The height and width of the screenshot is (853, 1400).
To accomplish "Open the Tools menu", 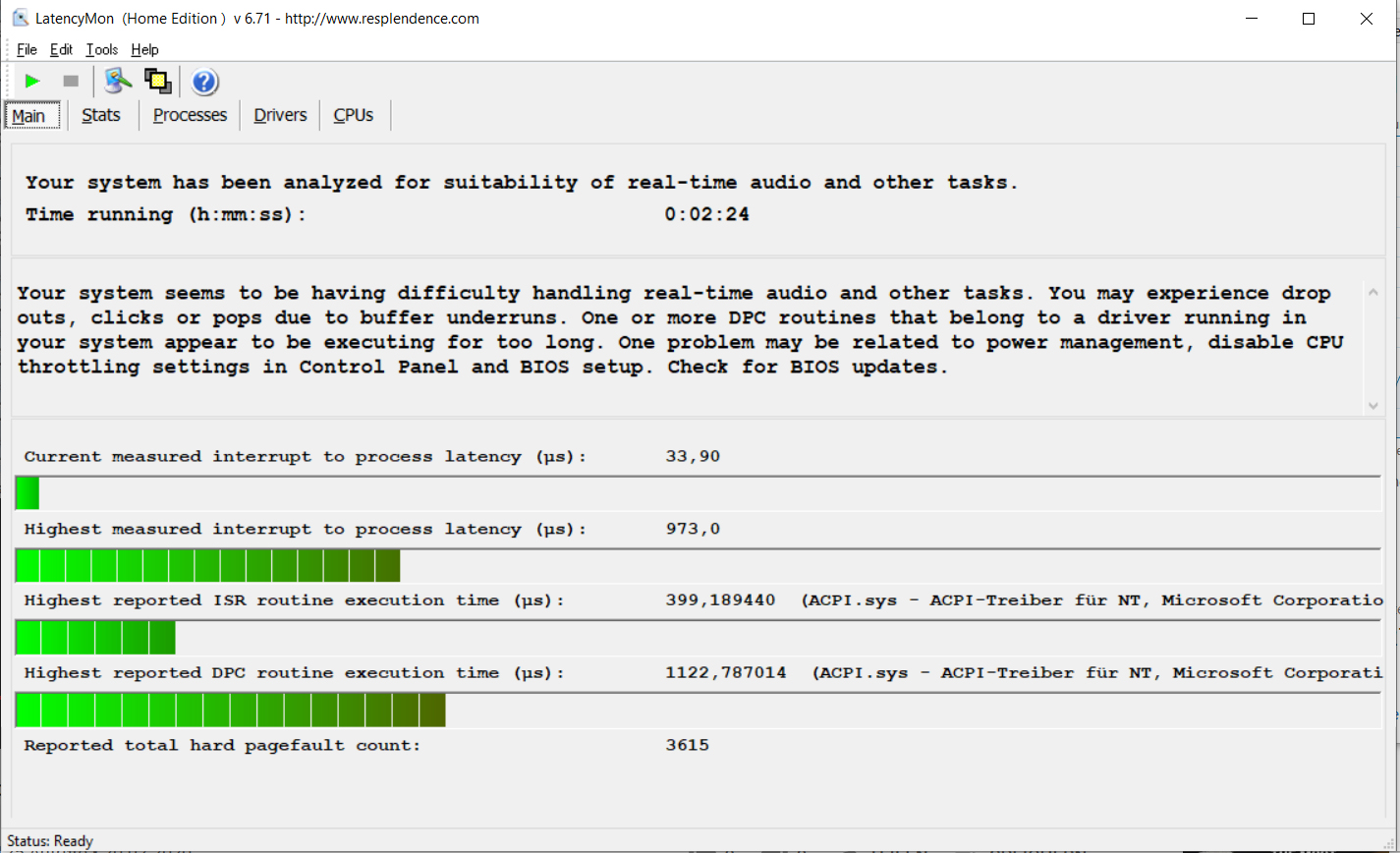I will point(101,49).
